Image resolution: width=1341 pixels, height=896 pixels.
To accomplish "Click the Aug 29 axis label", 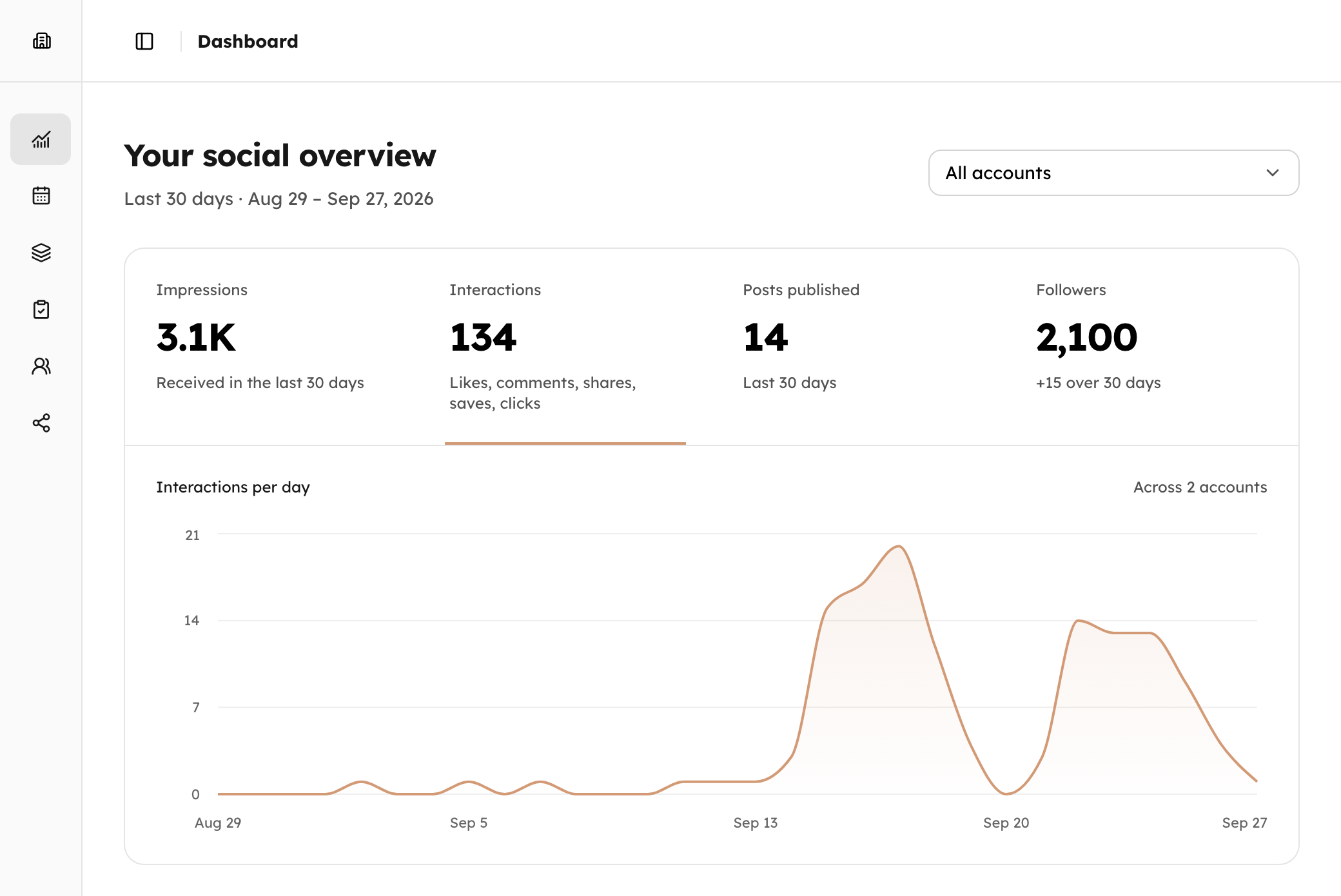I will 218,823.
